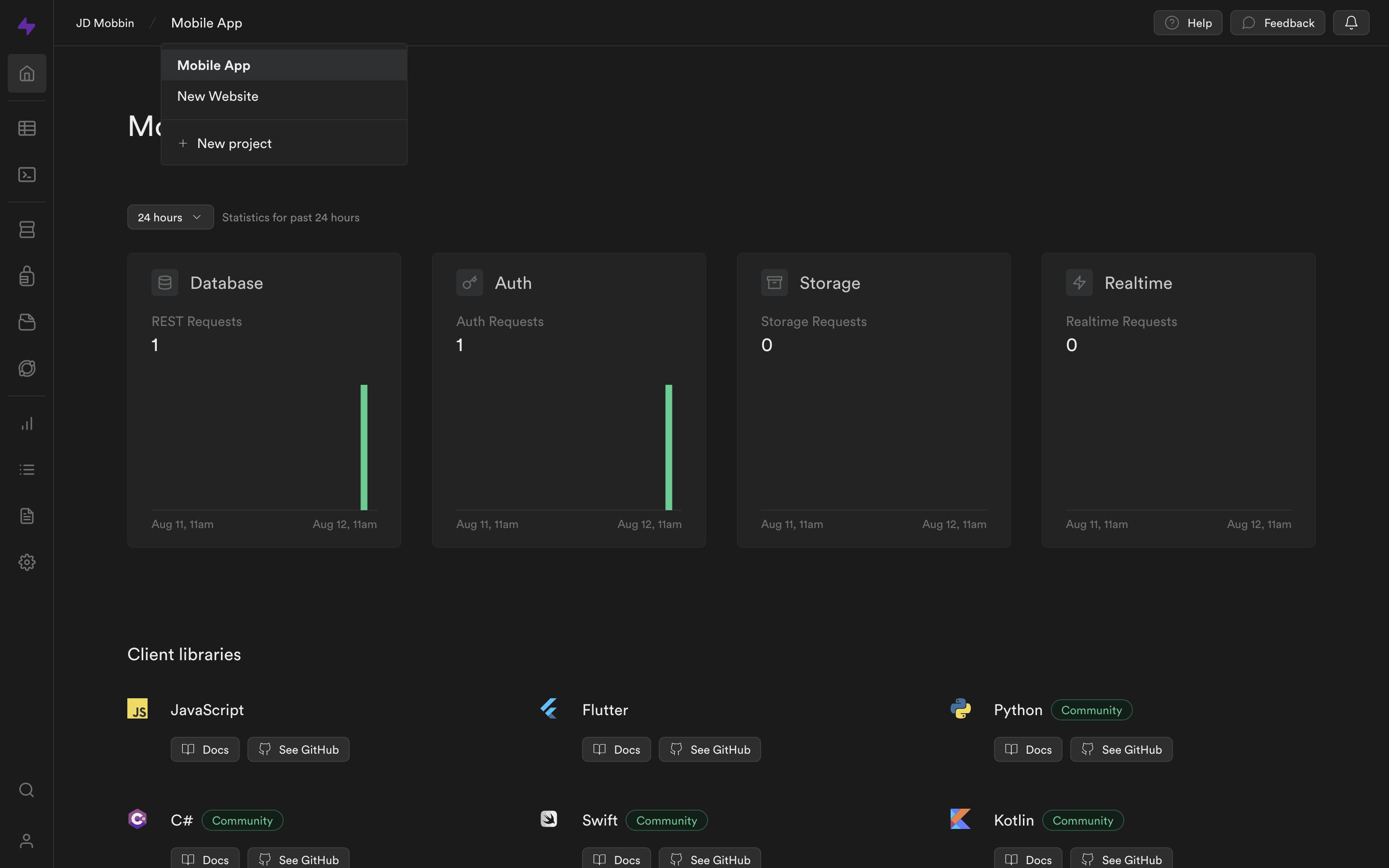
Task: Open the user account icon
Action: [27, 841]
